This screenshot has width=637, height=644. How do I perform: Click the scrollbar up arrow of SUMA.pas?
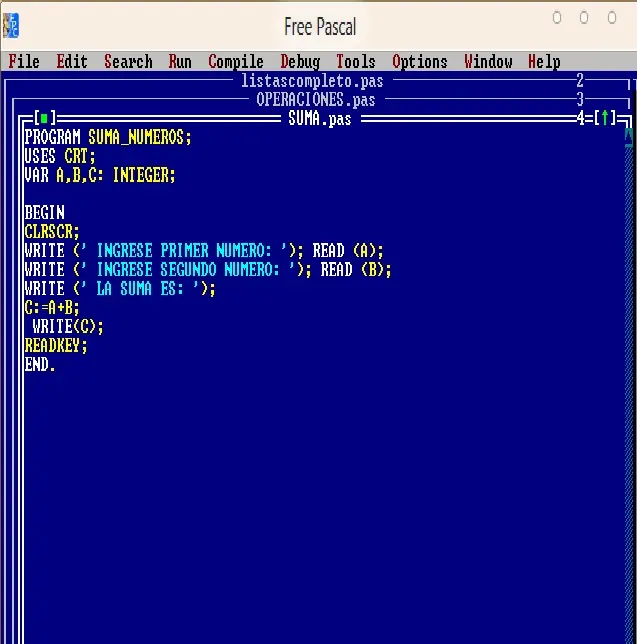[x=629, y=137]
